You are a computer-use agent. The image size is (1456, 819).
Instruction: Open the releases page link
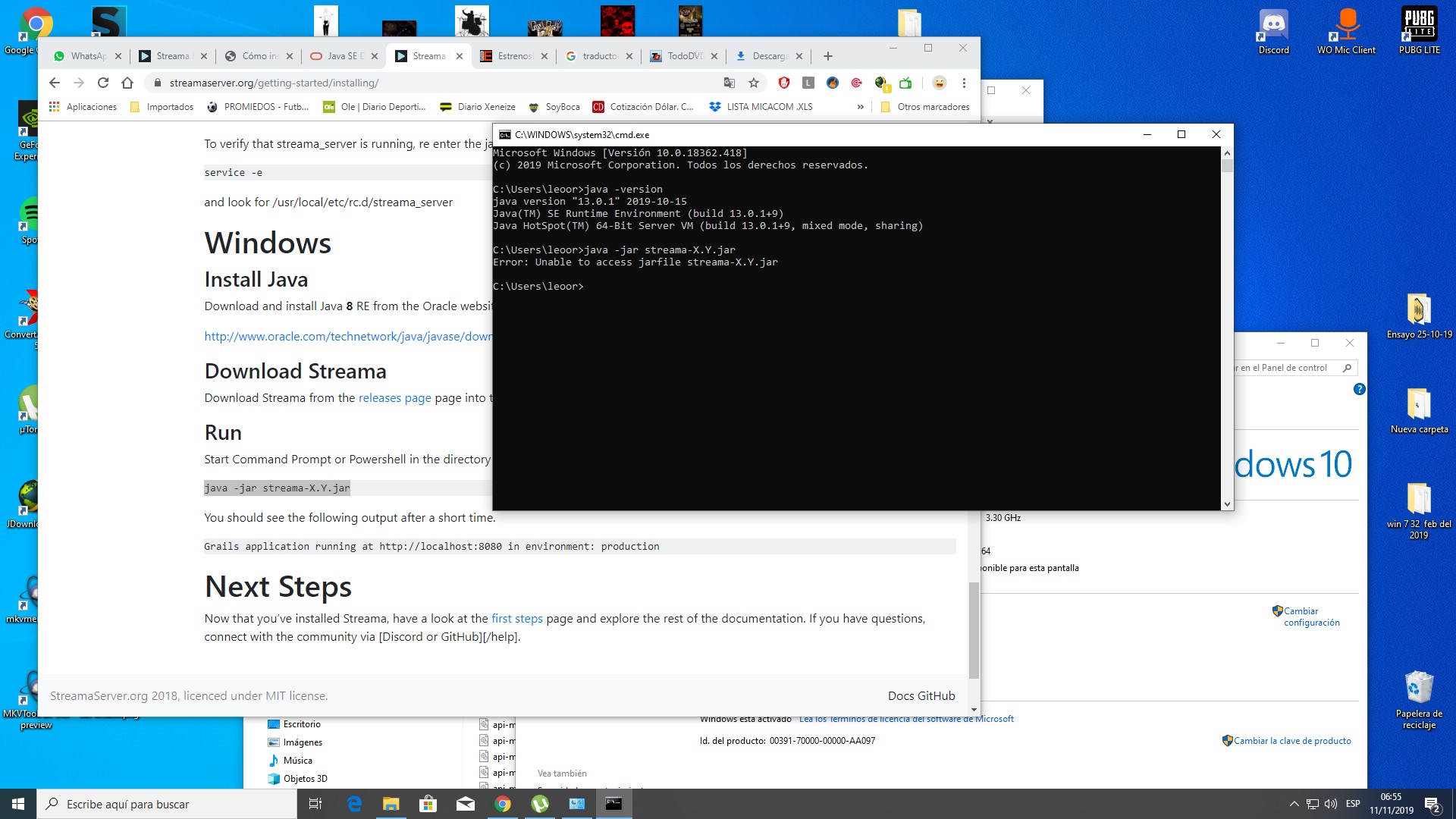coord(394,397)
